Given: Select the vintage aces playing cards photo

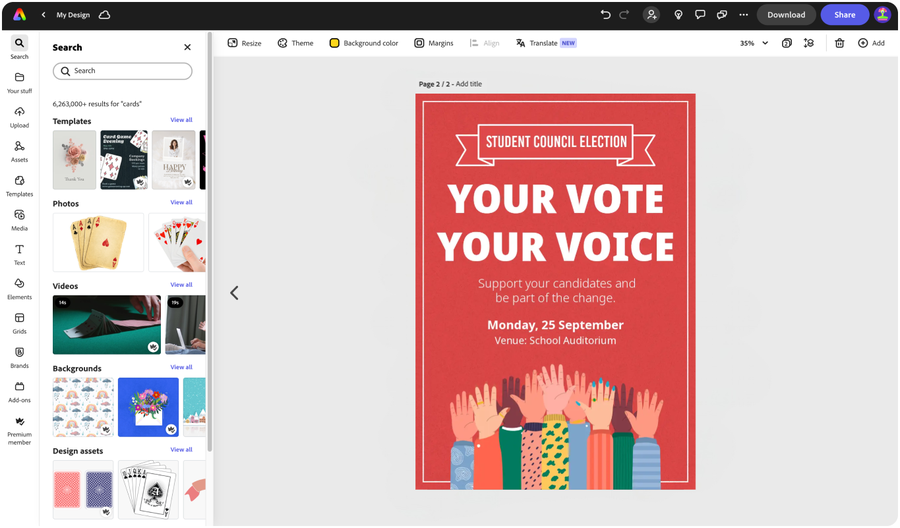Looking at the screenshot, I should click(98, 242).
